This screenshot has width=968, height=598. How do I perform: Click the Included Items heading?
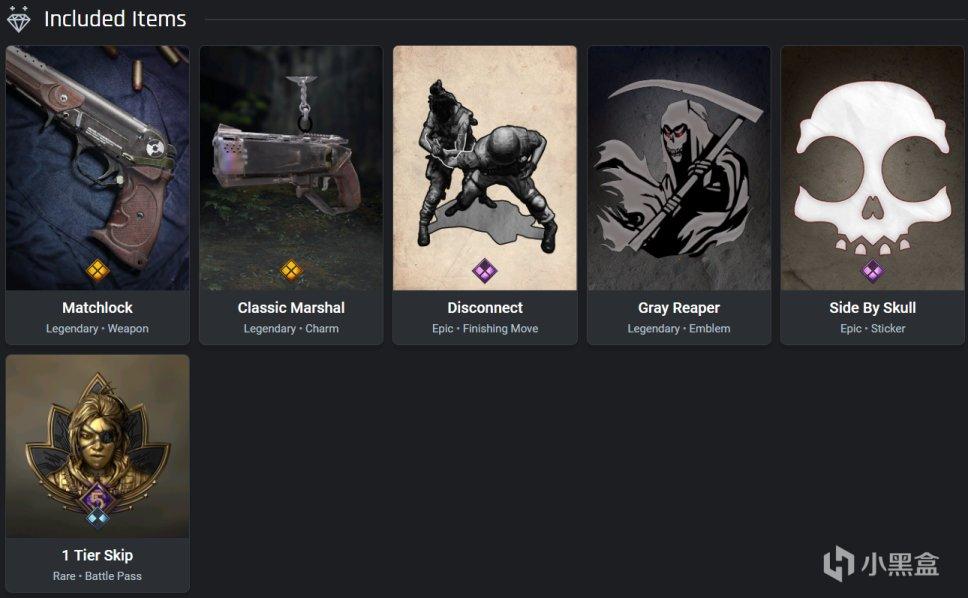[115, 19]
